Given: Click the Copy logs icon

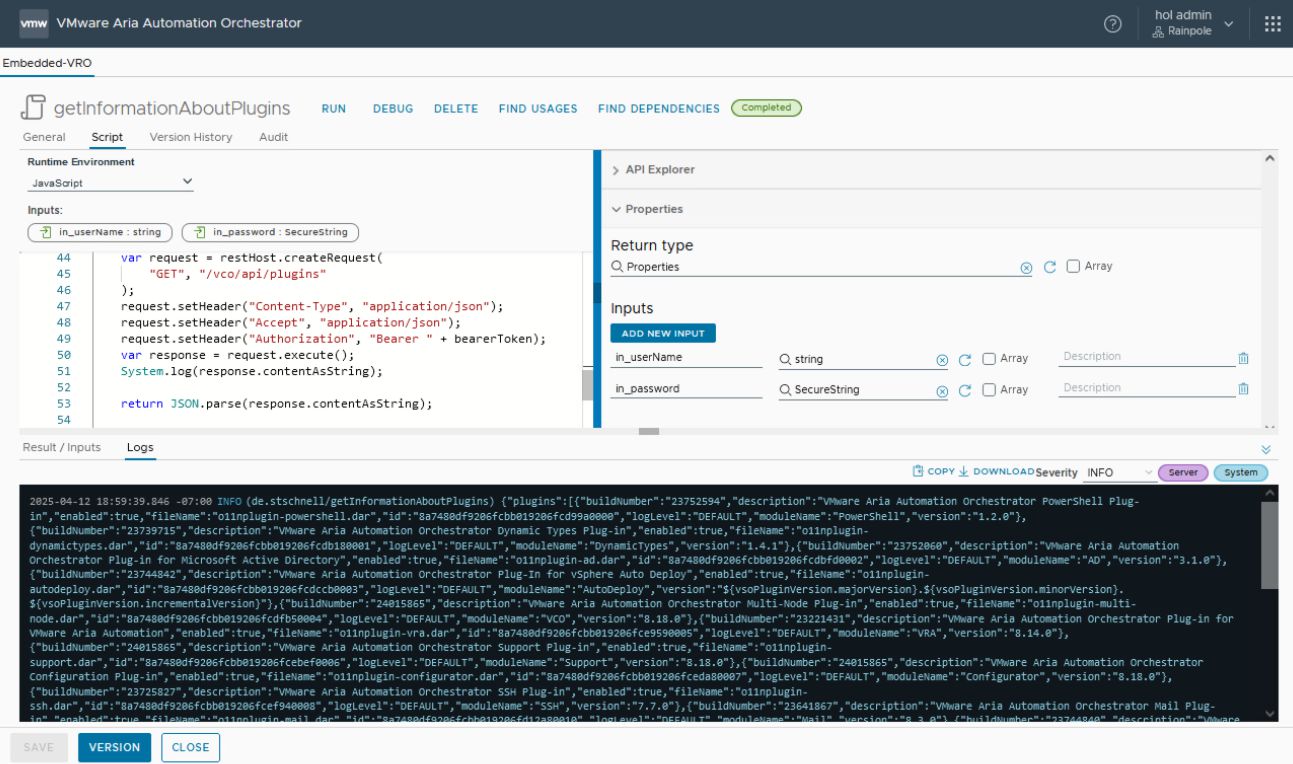Looking at the screenshot, I should tap(917, 471).
